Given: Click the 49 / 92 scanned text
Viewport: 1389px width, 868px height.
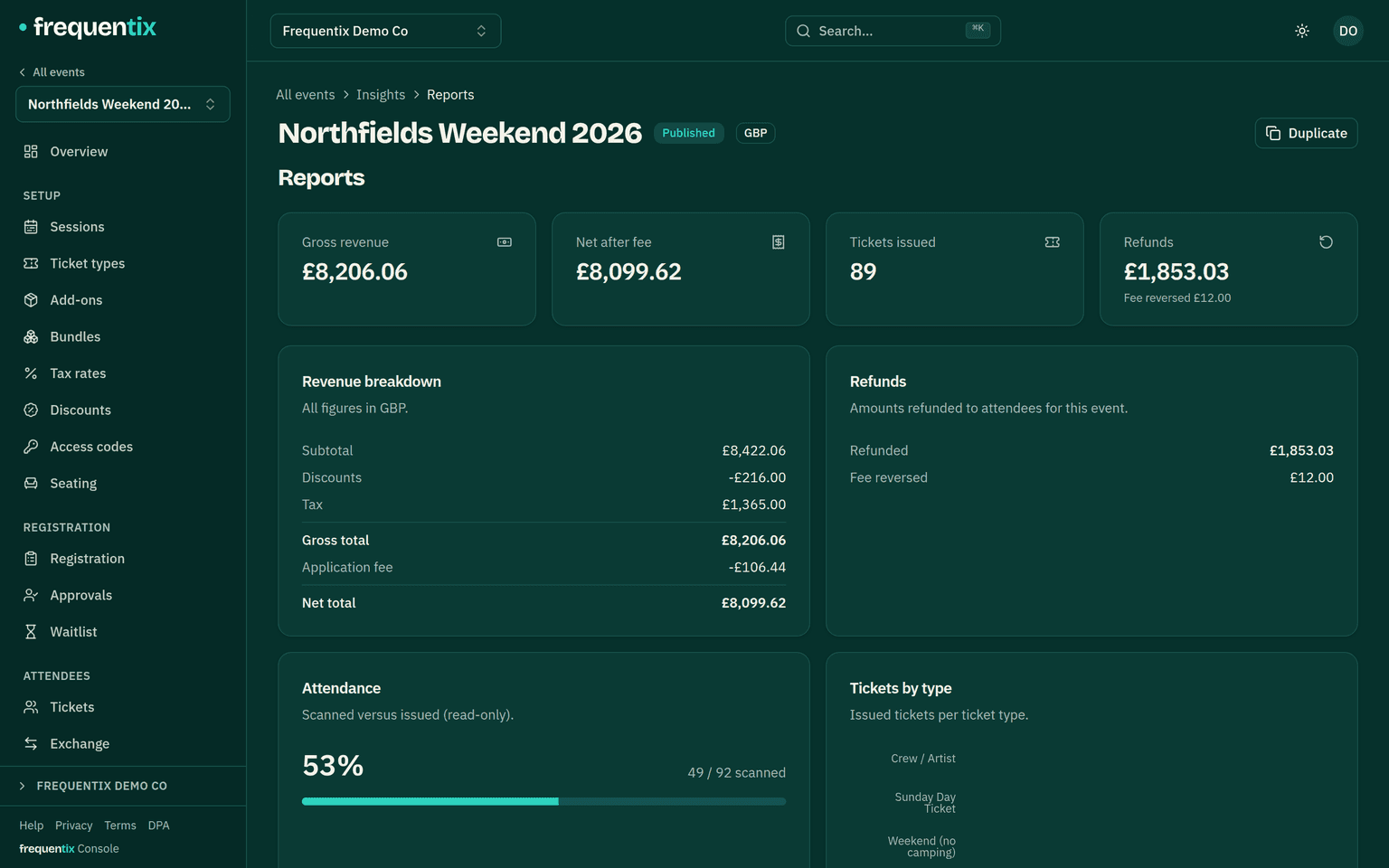Looking at the screenshot, I should click(736, 773).
